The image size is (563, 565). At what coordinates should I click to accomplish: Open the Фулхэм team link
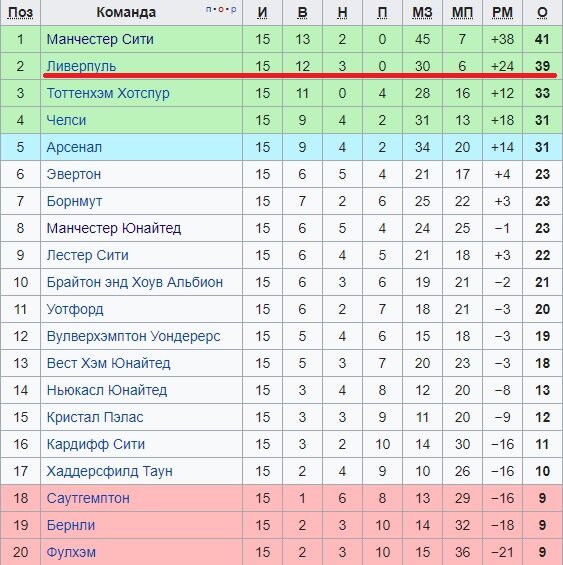[71, 552]
